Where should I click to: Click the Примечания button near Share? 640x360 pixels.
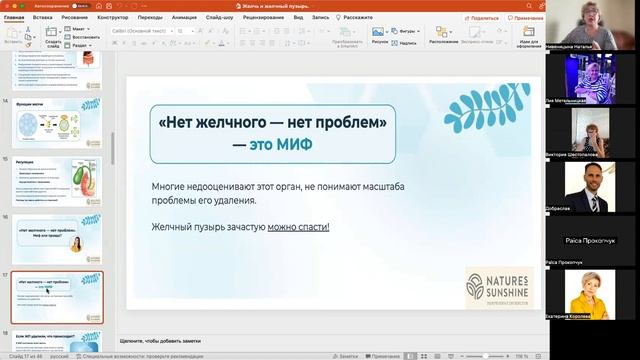[525, 18]
